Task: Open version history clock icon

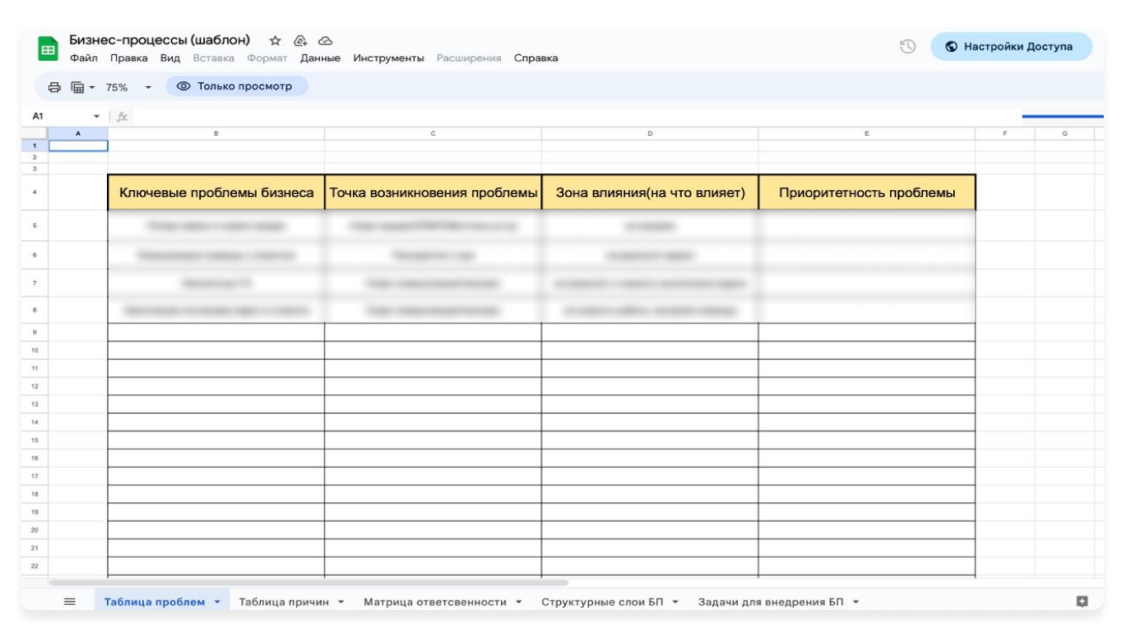Action: [x=908, y=47]
